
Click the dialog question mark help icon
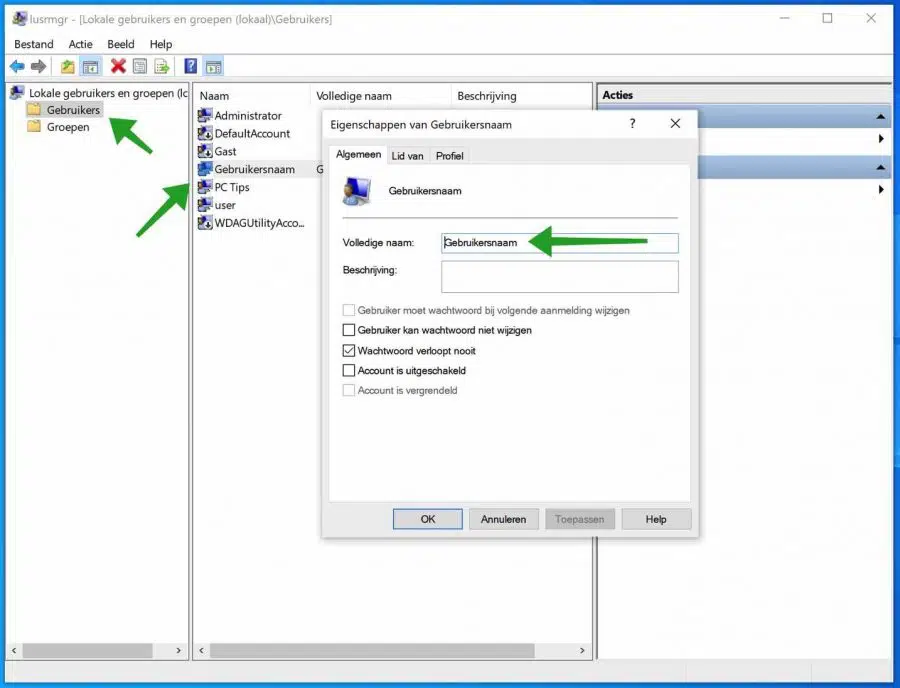(633, 123)
